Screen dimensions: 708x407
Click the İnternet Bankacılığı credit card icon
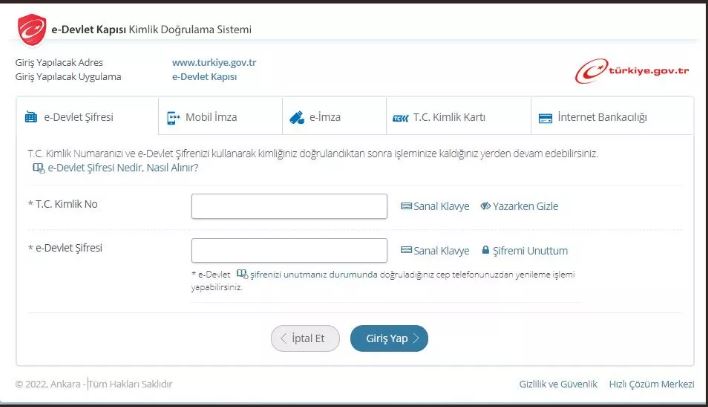[x=545, y=118]
